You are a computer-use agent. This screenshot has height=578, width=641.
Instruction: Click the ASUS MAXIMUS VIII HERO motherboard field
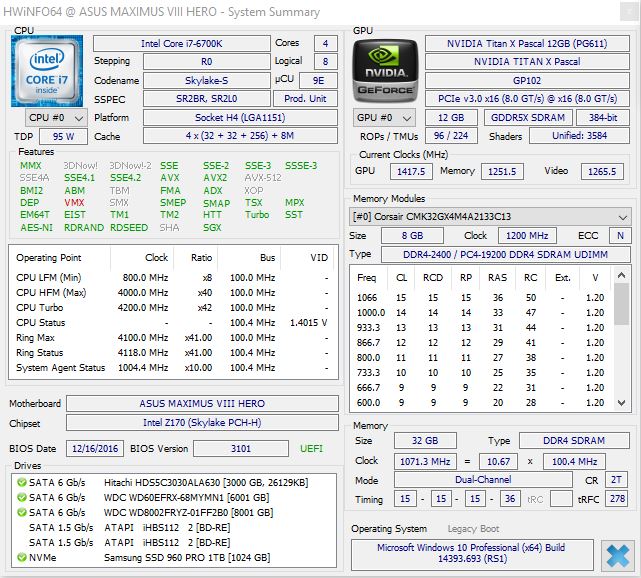point(203,404)
